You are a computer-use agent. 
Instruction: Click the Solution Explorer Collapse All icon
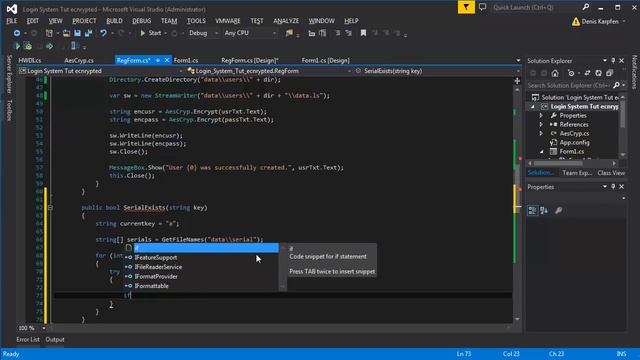point(609,73)
